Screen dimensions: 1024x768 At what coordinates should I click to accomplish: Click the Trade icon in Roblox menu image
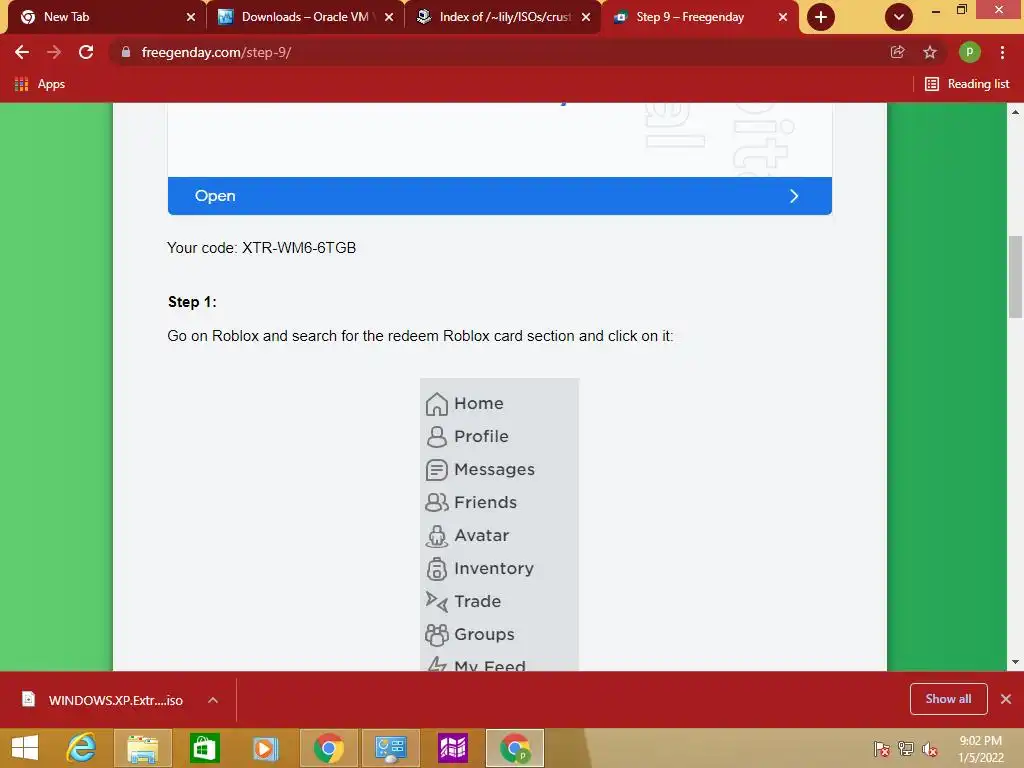[436, 601]
